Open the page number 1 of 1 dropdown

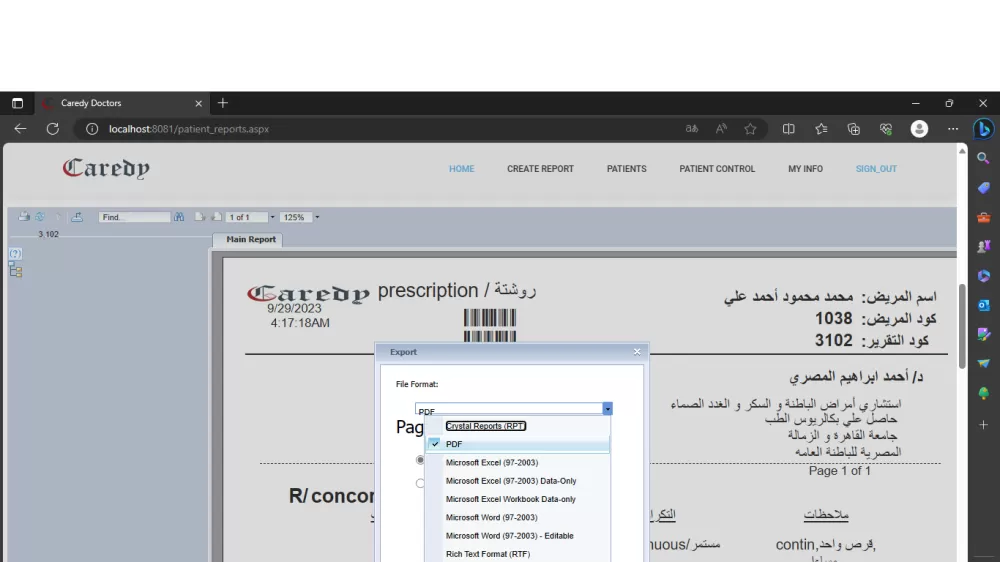pos(270,217)
